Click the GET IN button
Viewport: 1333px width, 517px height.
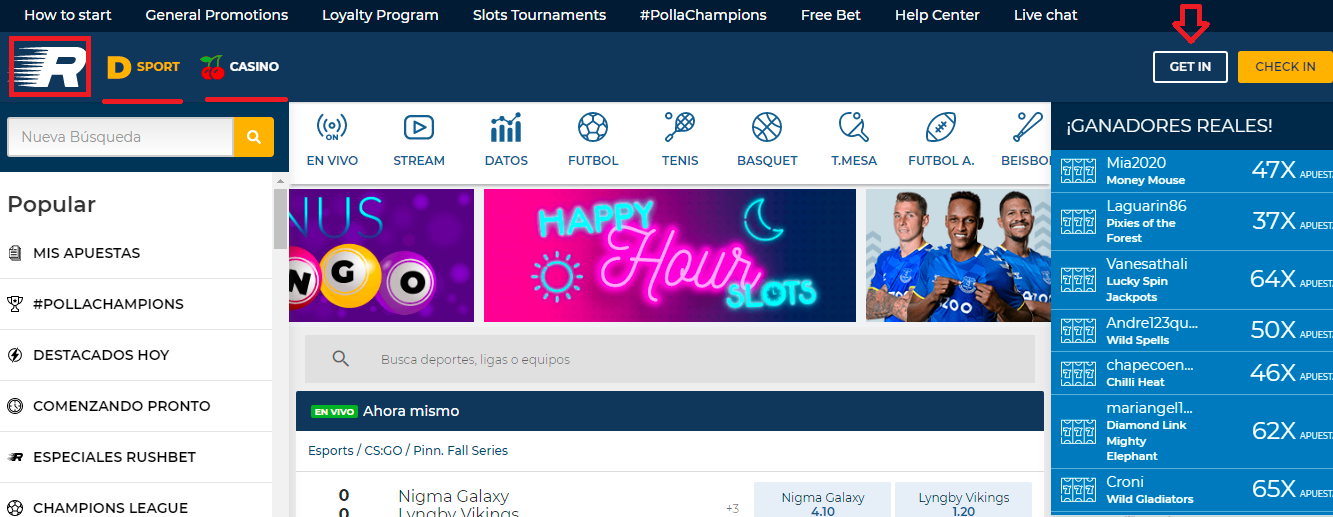tap(1190, 67)
